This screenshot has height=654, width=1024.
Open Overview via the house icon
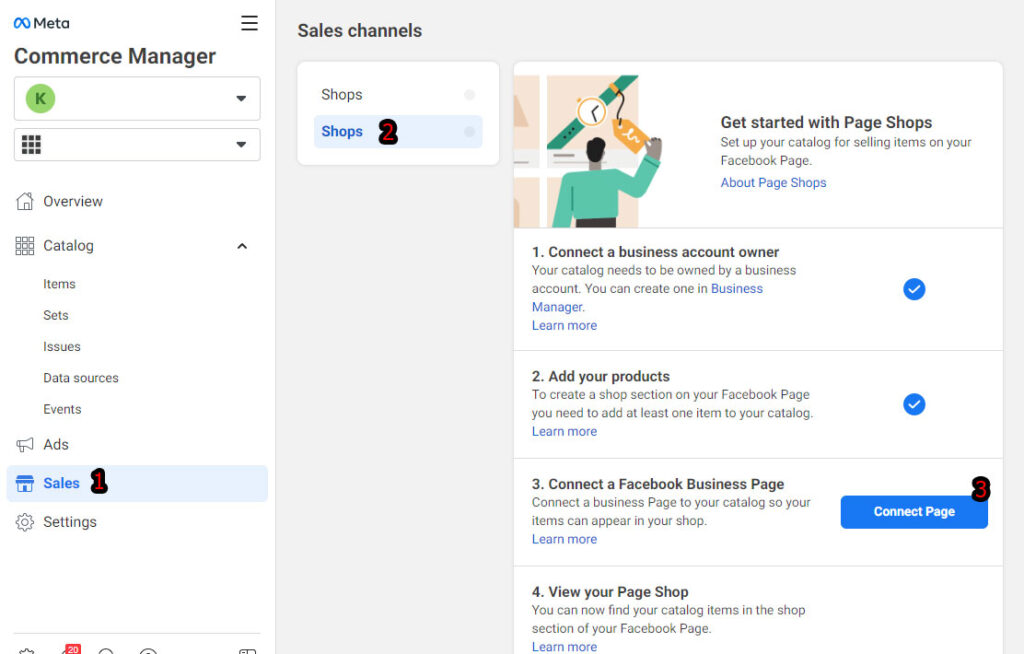pos(25,201)
